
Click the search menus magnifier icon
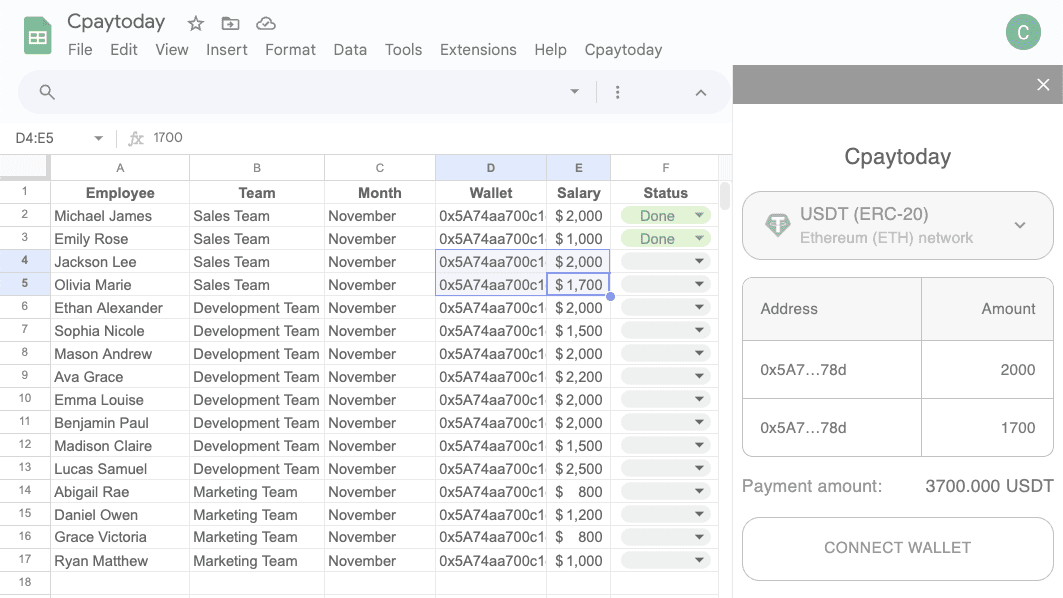tap(47, 92)
